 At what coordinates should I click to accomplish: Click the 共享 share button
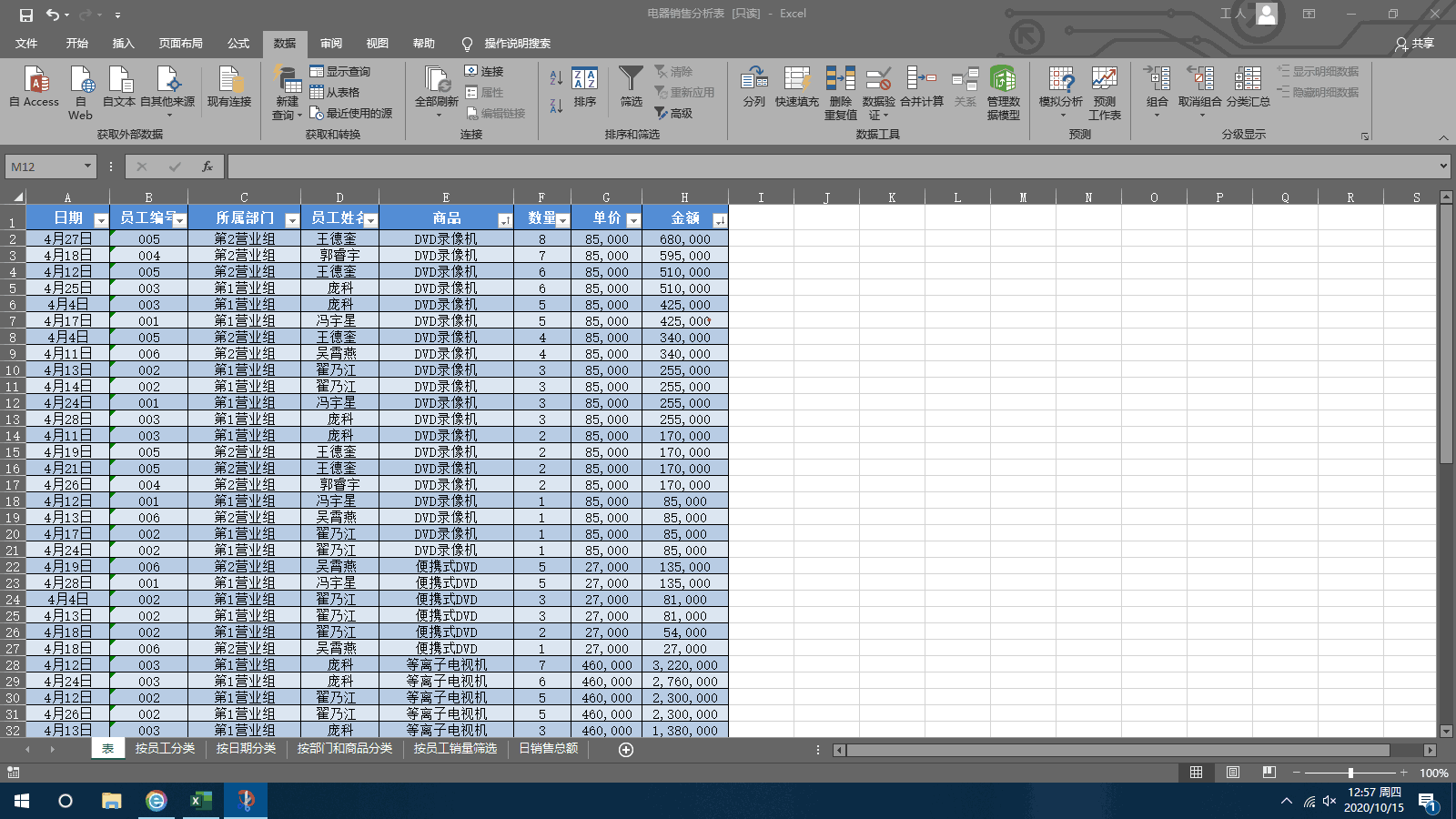click(x=1415, y=44)
